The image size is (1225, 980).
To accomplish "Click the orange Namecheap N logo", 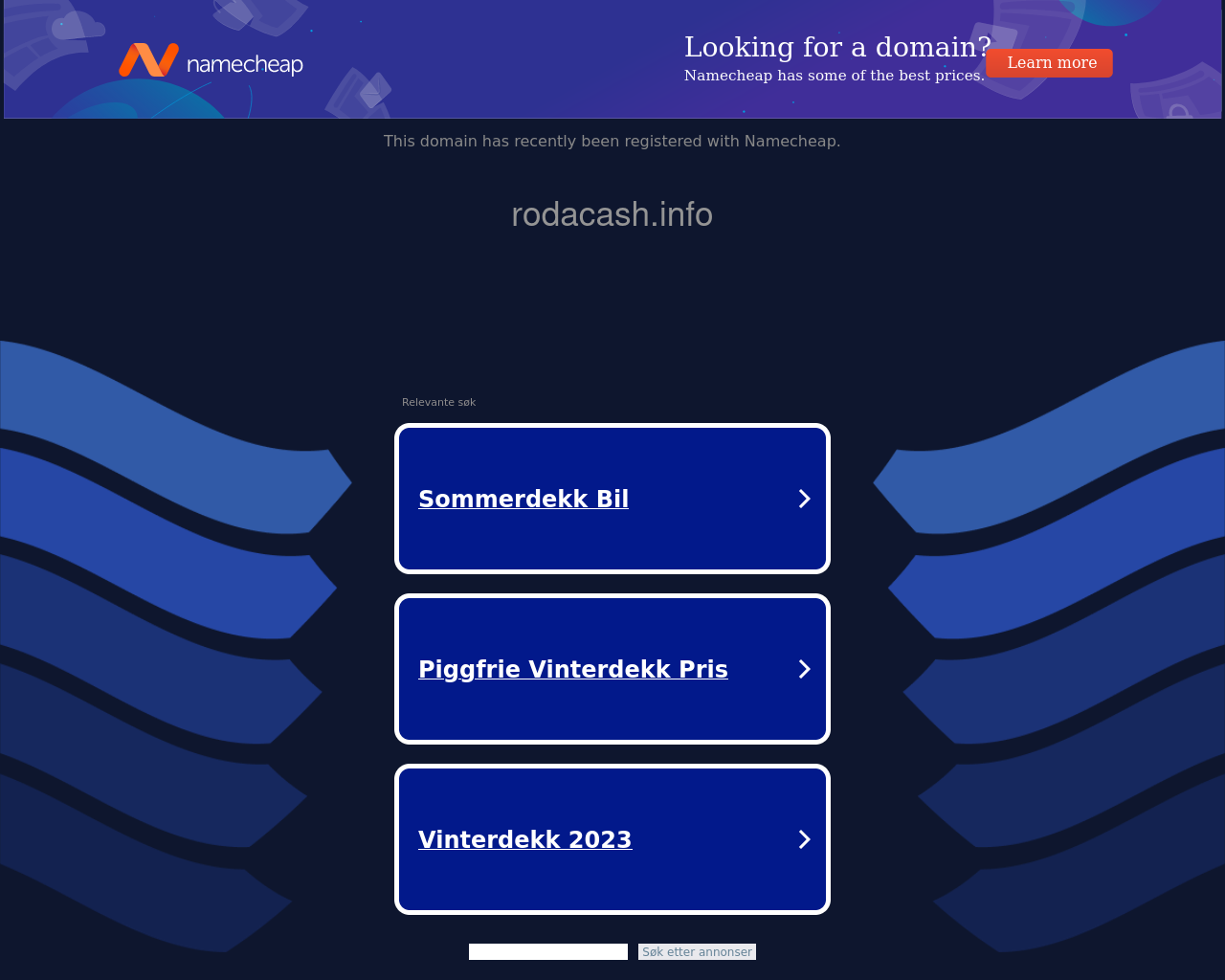I will [x=148, y=59].
